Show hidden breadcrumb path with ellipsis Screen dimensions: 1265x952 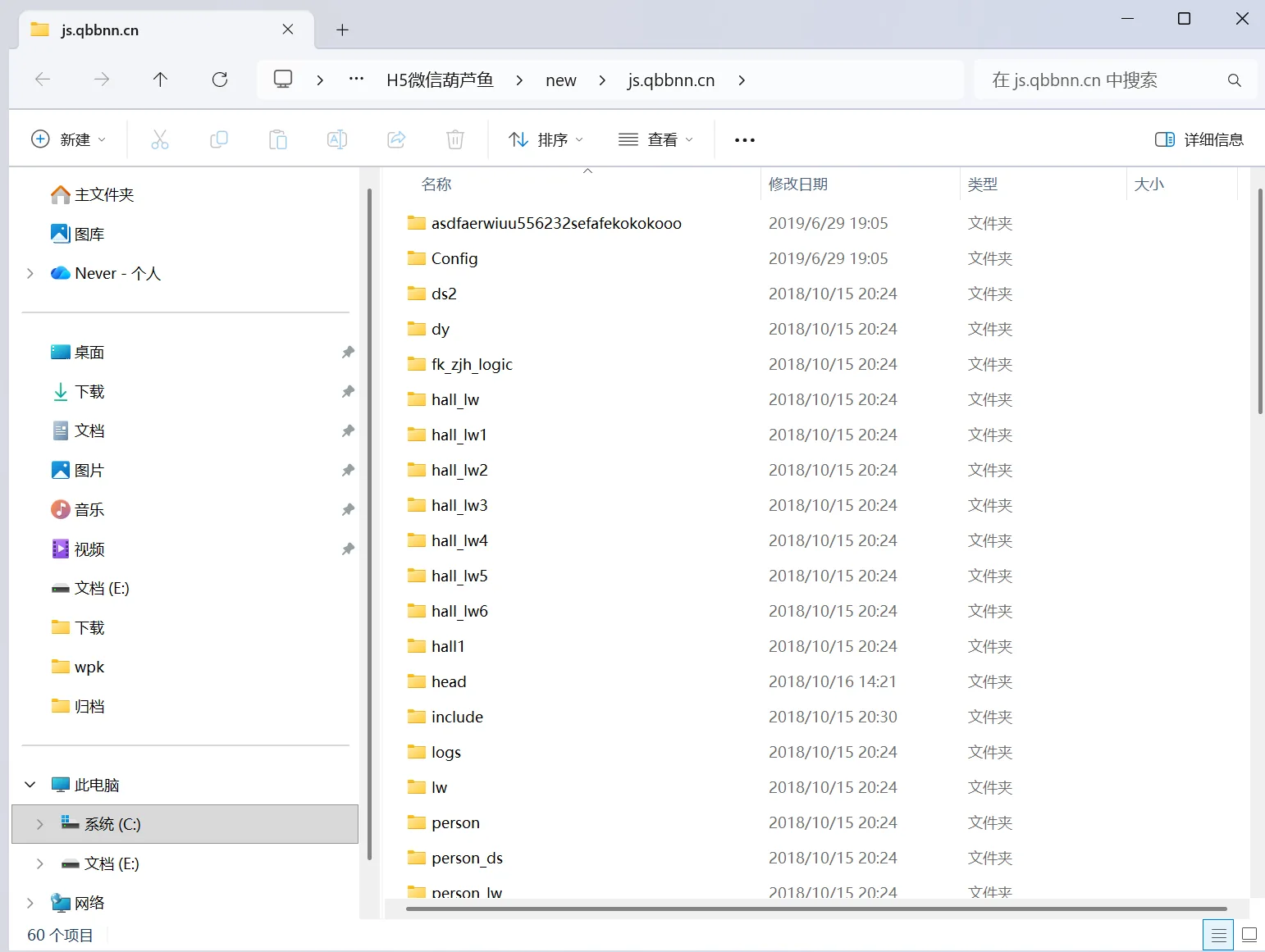(x=356, y=80)
